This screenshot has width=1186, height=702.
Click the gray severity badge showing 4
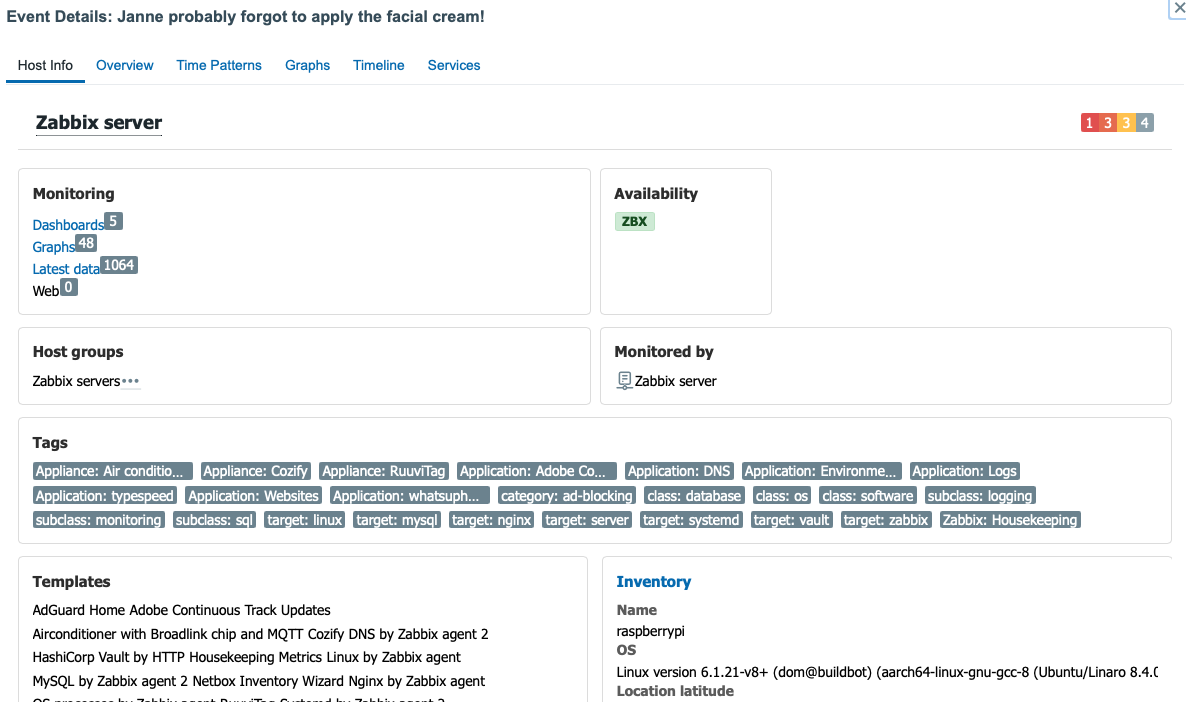click(x=1145, y=123)
